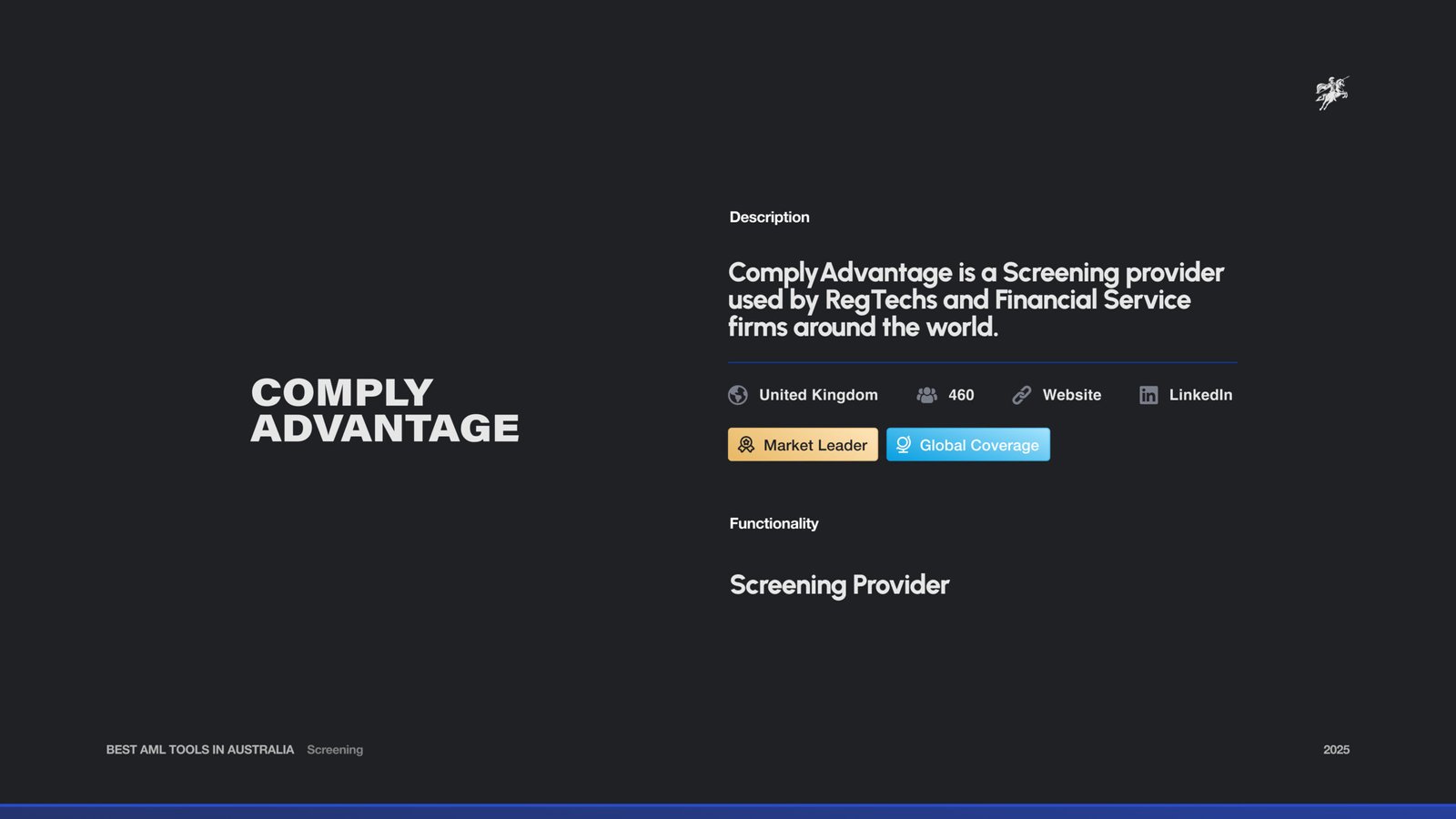Click the employee count 460
Viewport: 1456px width, 819px height.
[961, 395]
